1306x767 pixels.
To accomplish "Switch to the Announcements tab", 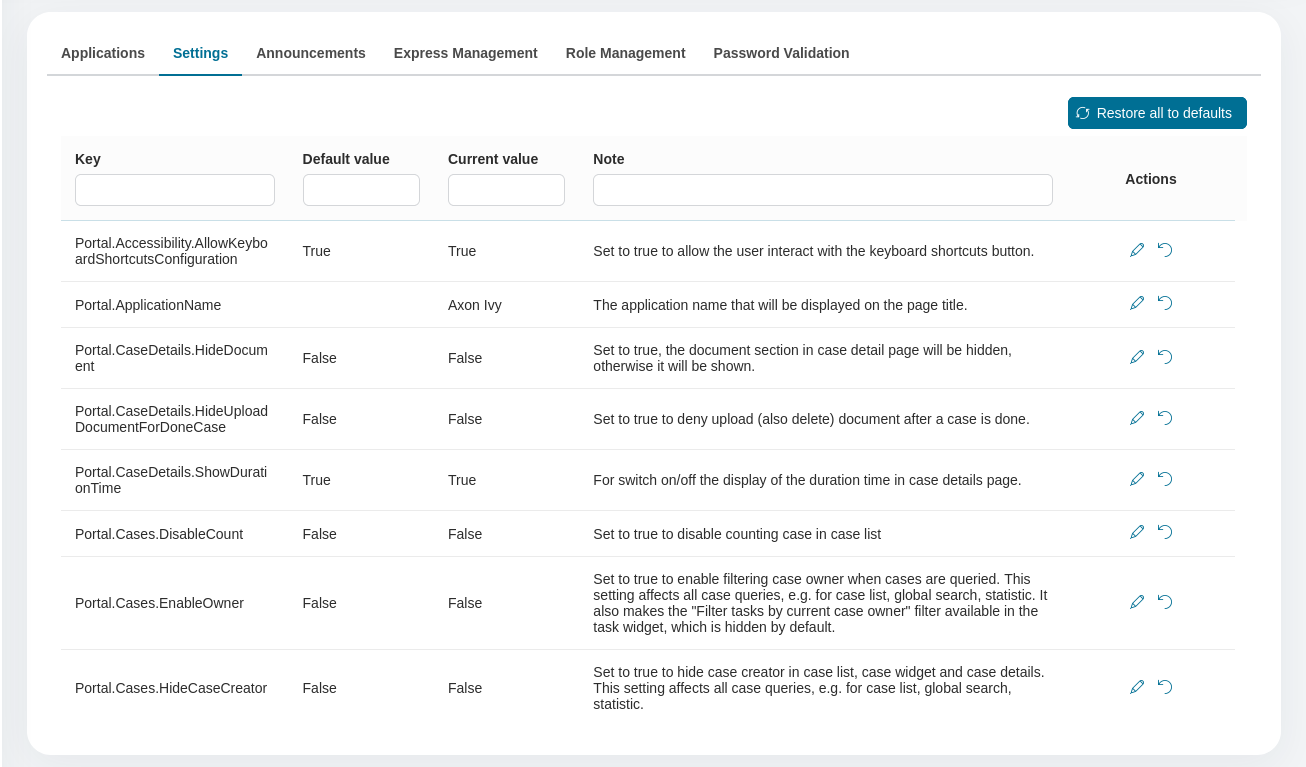I will coord(310,53).
